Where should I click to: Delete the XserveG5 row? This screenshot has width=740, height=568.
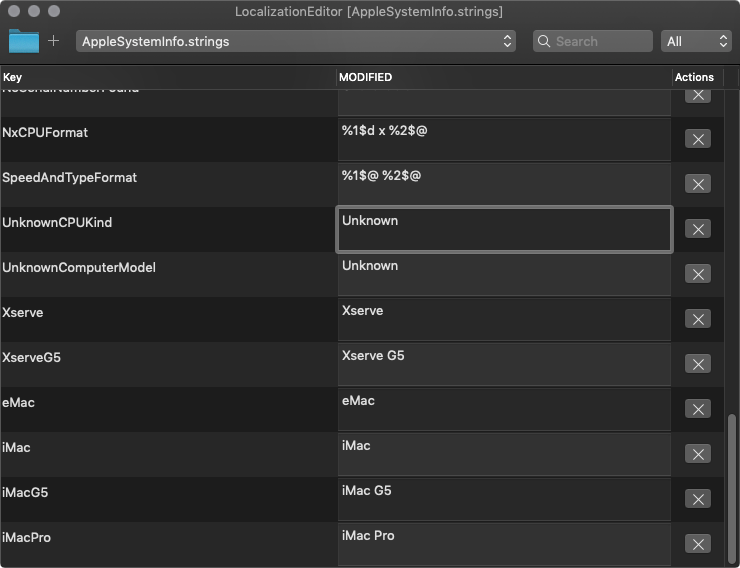click(x=698, y=364)
